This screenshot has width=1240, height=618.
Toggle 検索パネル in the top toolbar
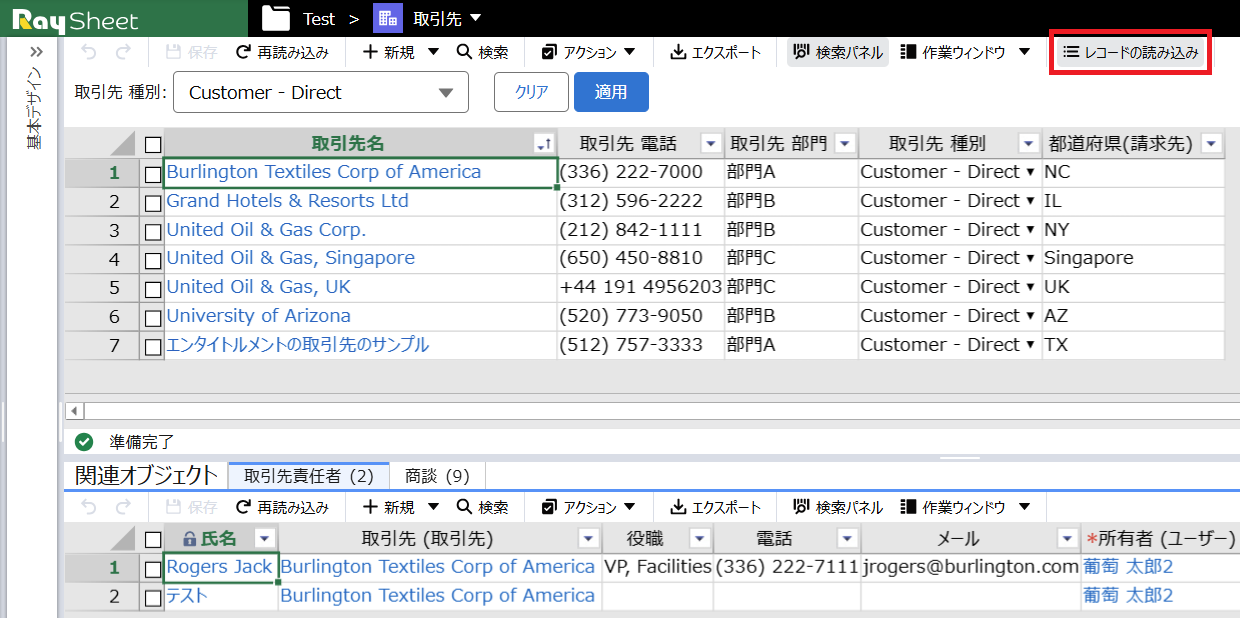(x=838, y=52)
